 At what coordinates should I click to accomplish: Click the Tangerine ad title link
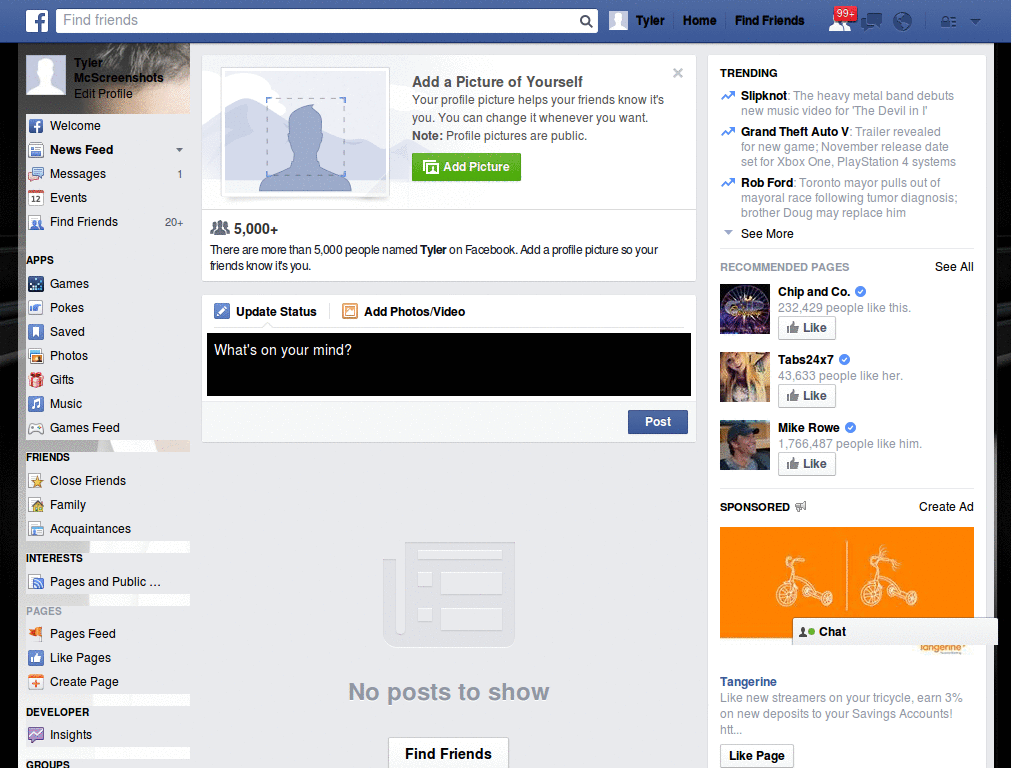point(748,682)
